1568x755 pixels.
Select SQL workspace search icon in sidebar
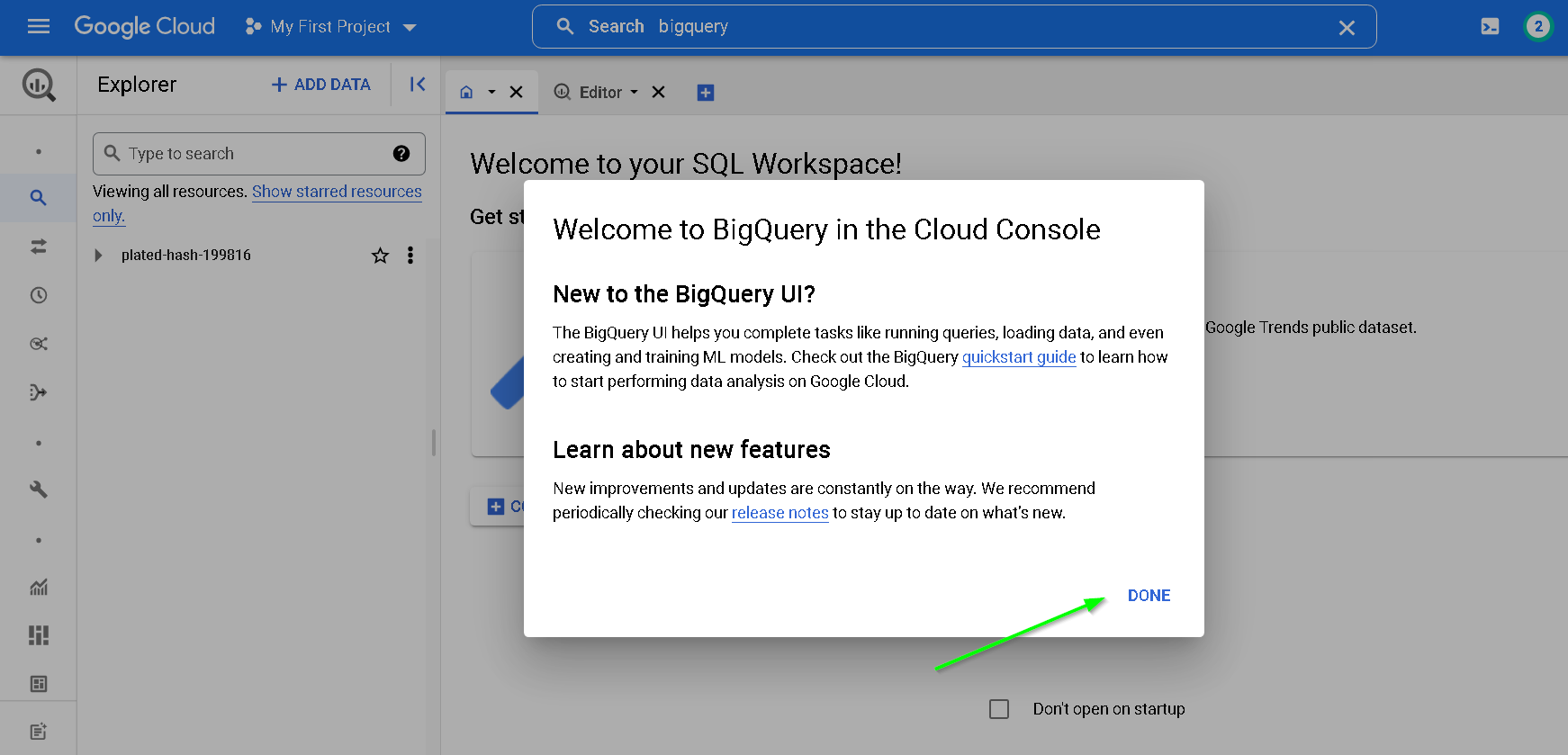pos(38,198)
